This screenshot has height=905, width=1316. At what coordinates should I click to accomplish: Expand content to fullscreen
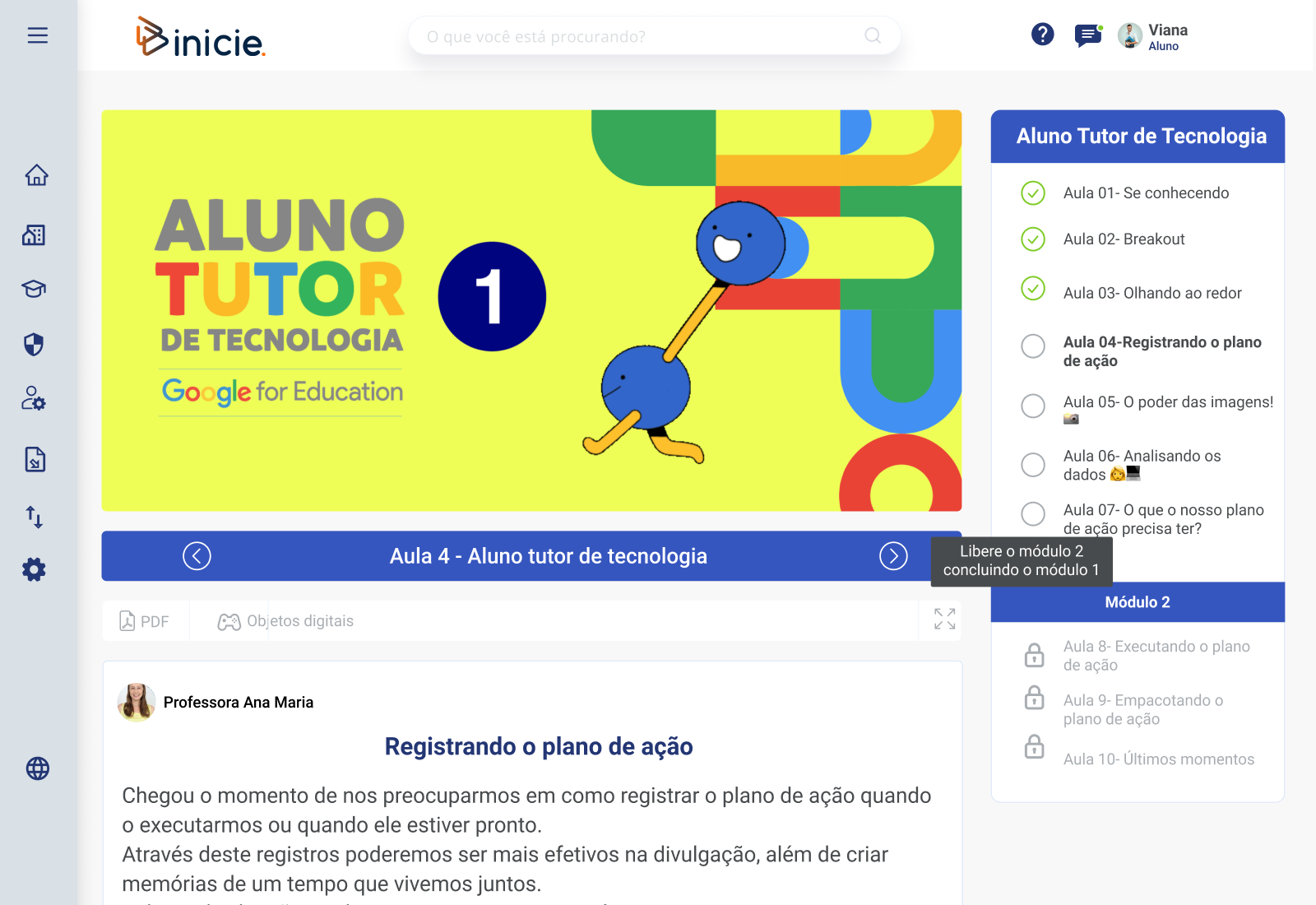[x=944, y=620]
